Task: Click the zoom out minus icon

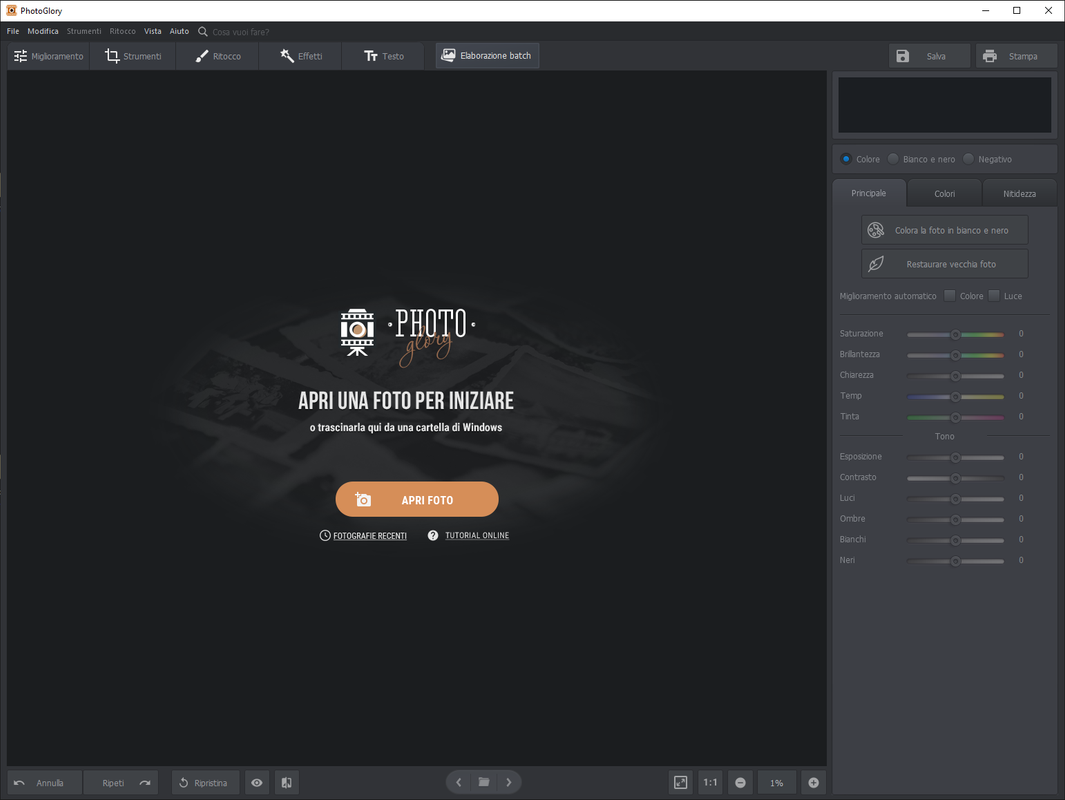Action: point(740,783)
